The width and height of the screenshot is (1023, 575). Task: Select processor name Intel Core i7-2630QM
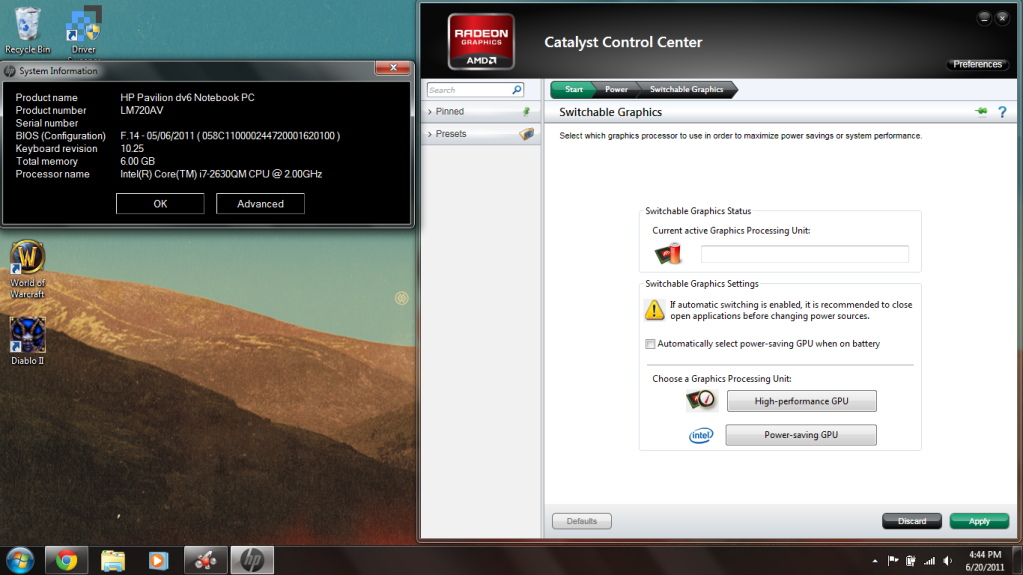[x=221, y=174]
